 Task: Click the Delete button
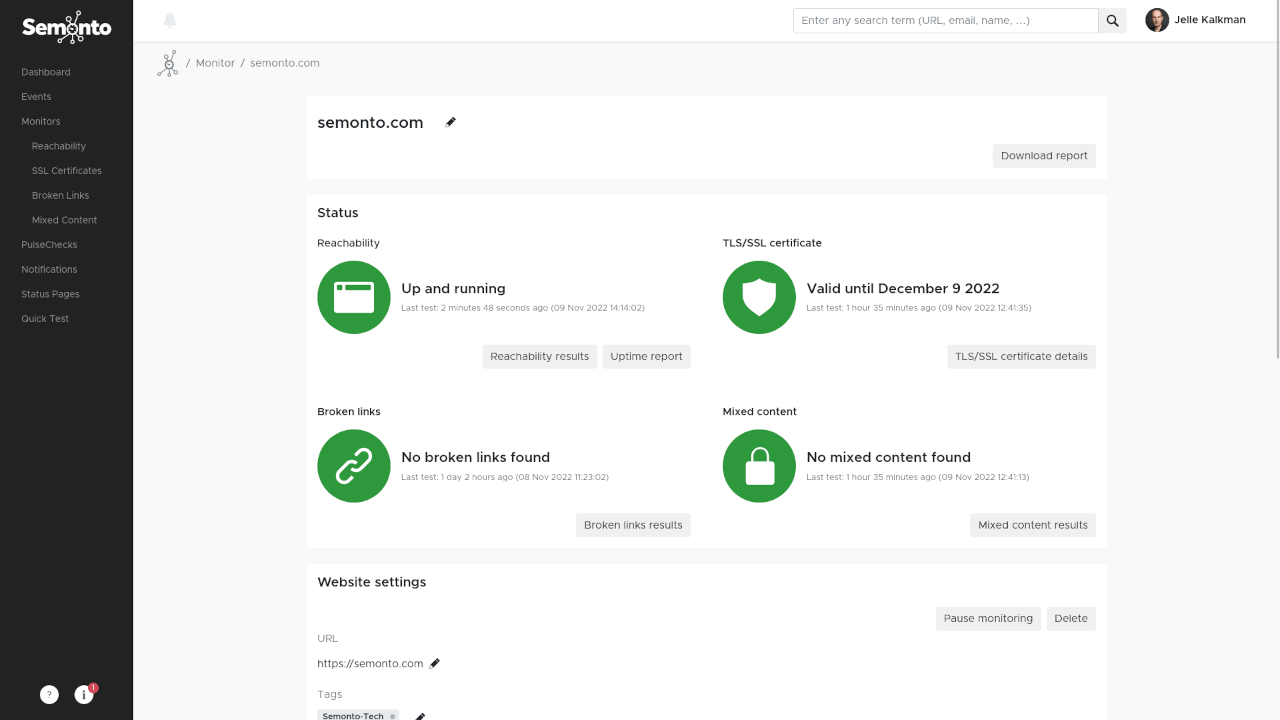click(1071, 619)
